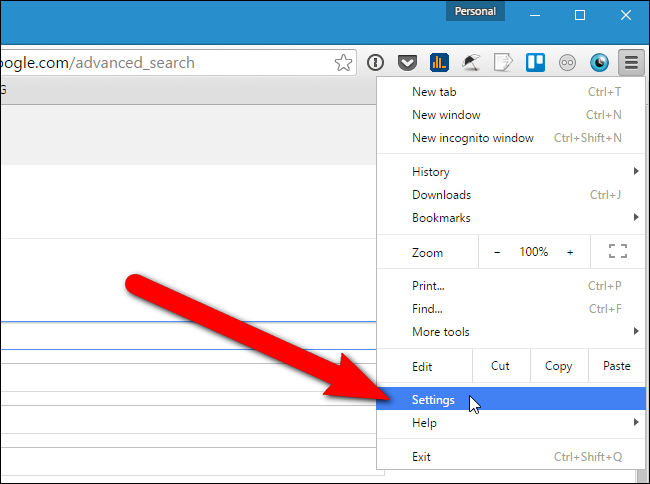Toggle fullscreen mode in the Zoom row
This screenshot has height=484, width=650.
[617, 252]
